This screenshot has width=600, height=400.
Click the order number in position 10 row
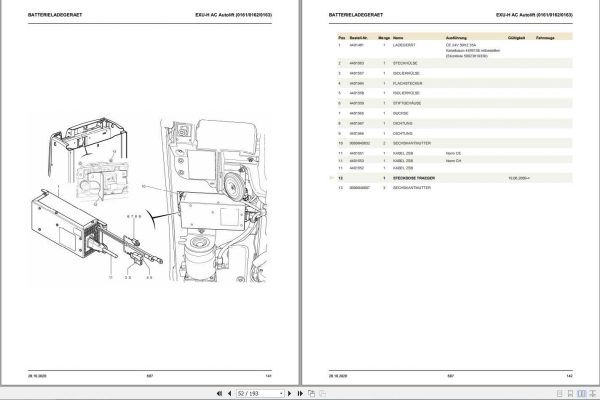click(x=359, y=143)
